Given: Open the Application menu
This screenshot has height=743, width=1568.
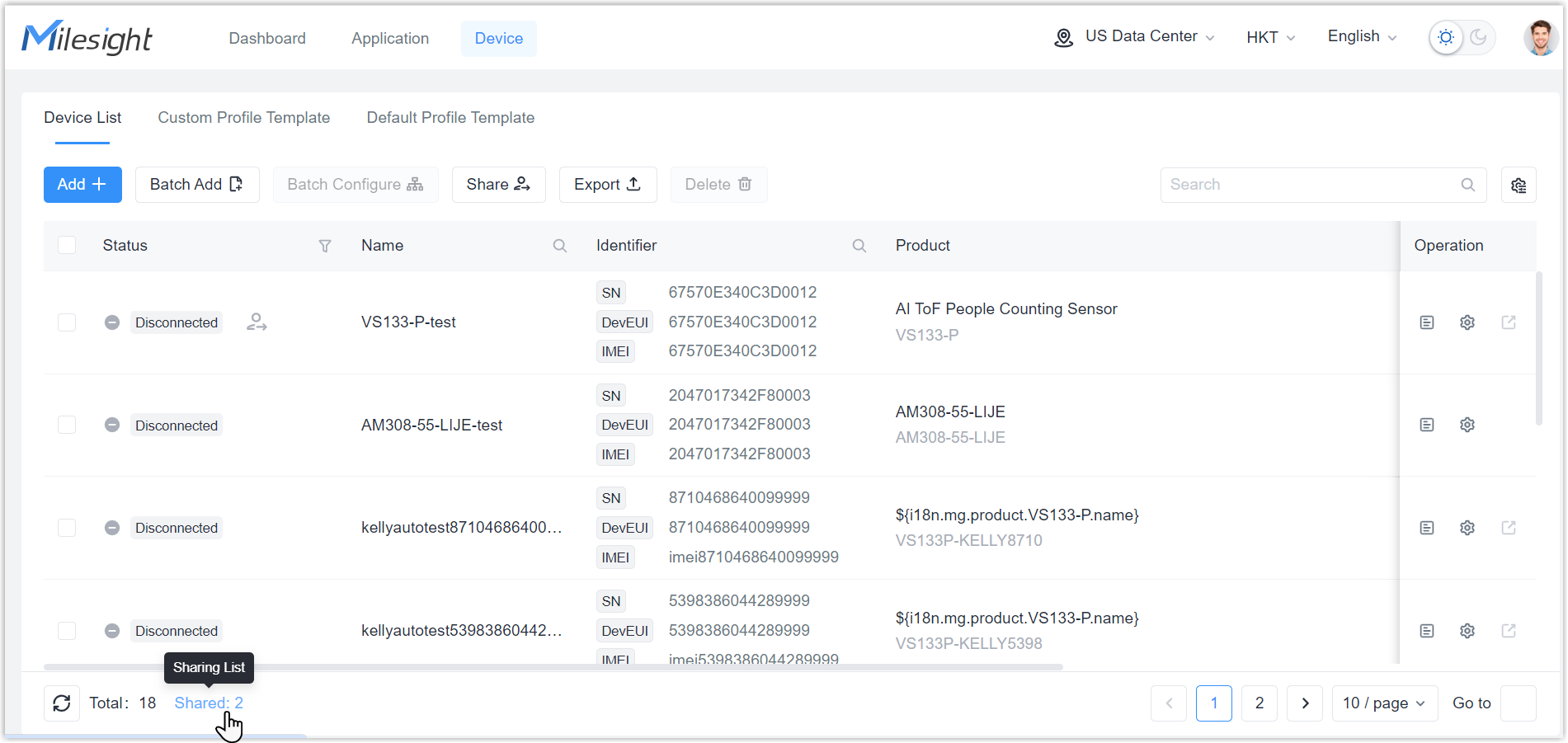Looking at the screenshot, I should pyautogui.click(x=390, y=39).
